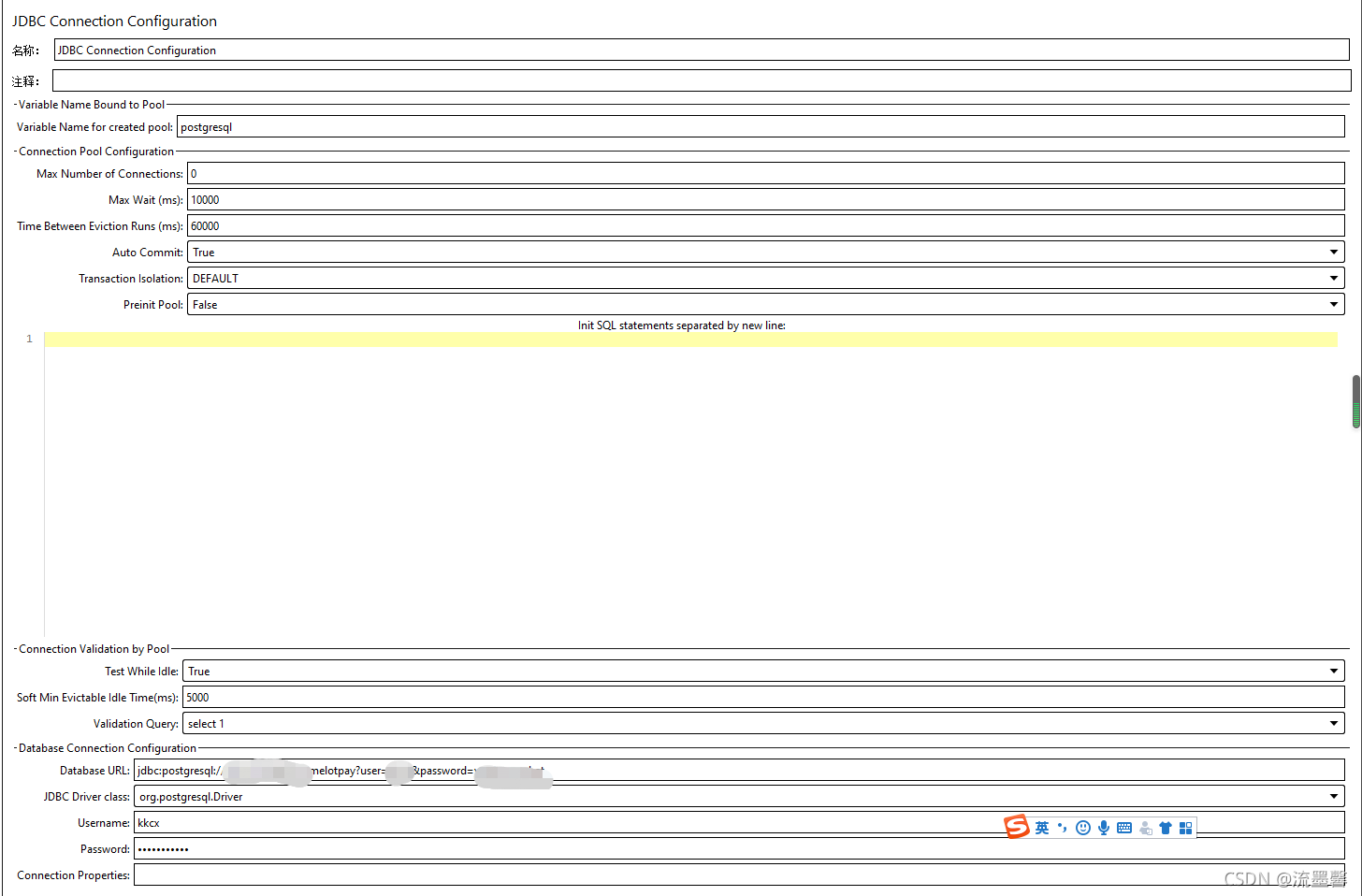Click the Connection Properties field
The height and width of the screenshot is (896, 1362).
tap(739, 875)
